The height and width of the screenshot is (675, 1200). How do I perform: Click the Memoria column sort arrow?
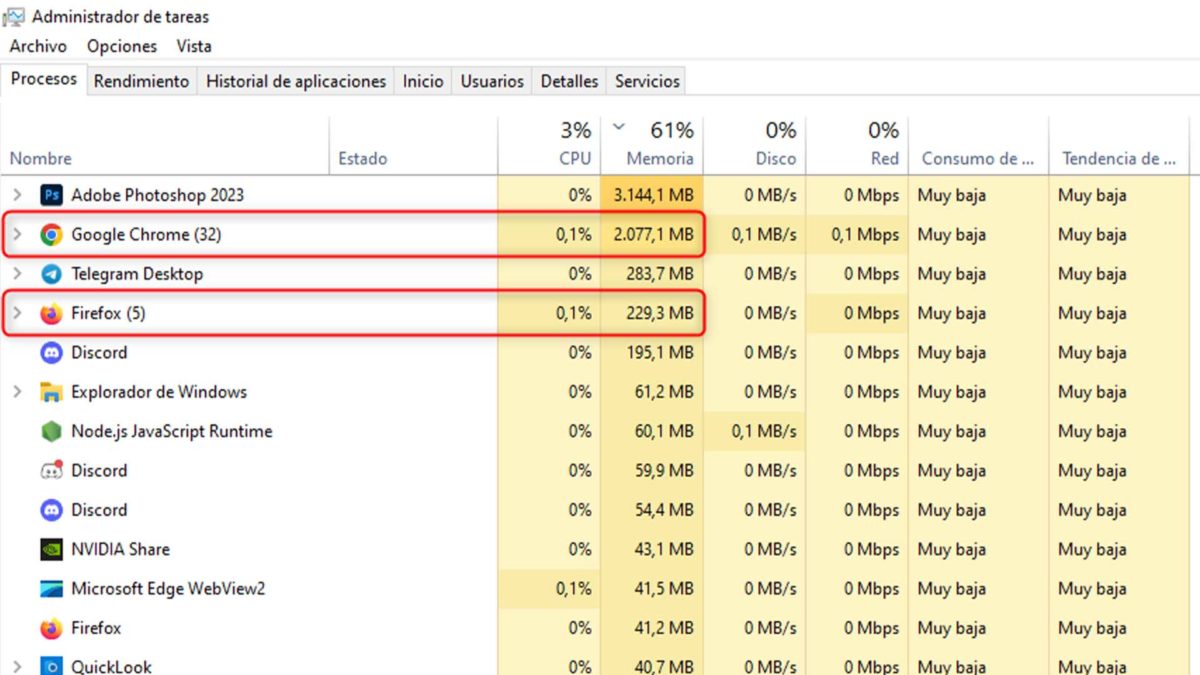pos(618,127)
